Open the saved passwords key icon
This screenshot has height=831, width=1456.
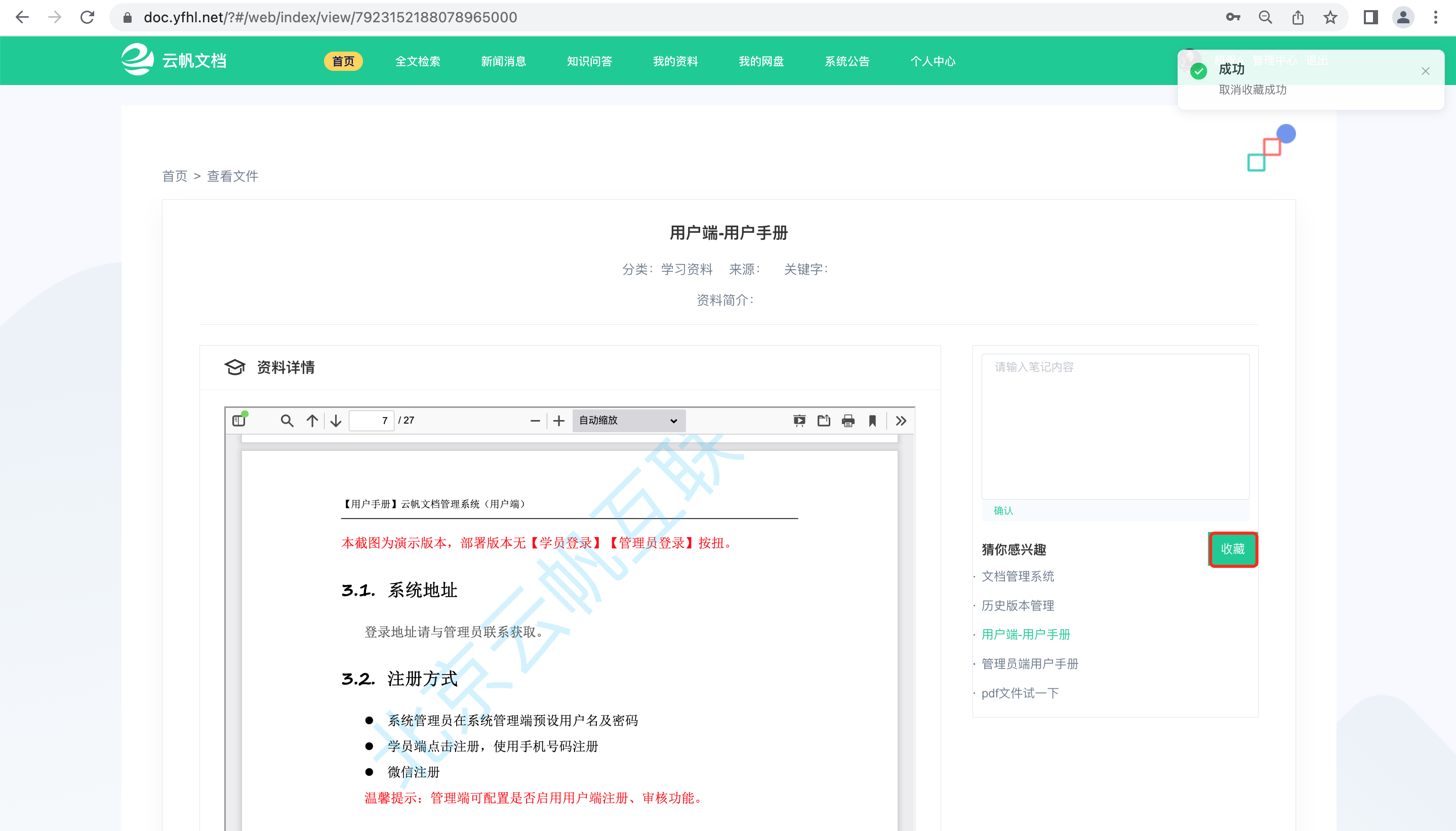click(x=1233, y=17)
